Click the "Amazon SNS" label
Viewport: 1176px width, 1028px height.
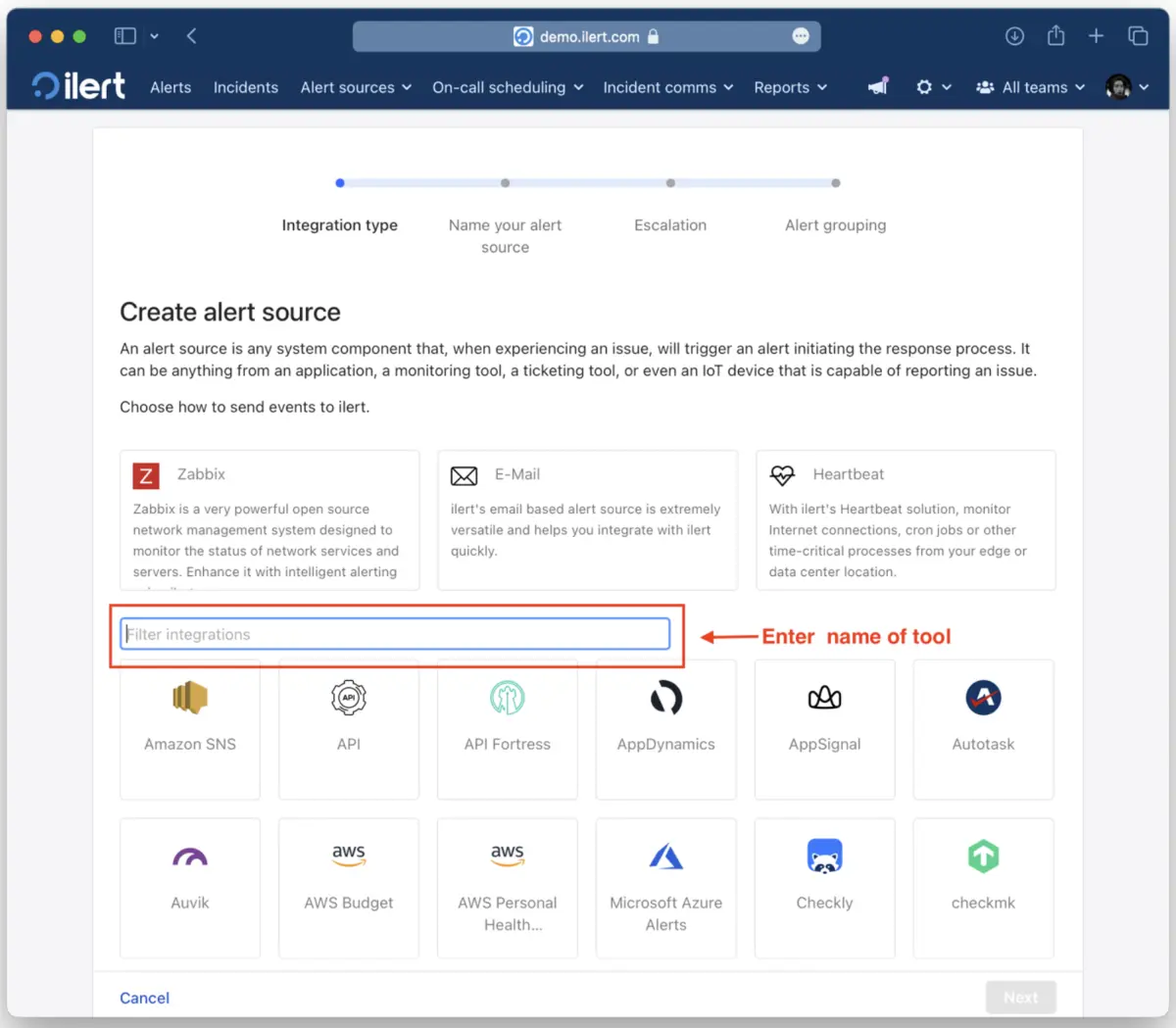coord(190,745)
